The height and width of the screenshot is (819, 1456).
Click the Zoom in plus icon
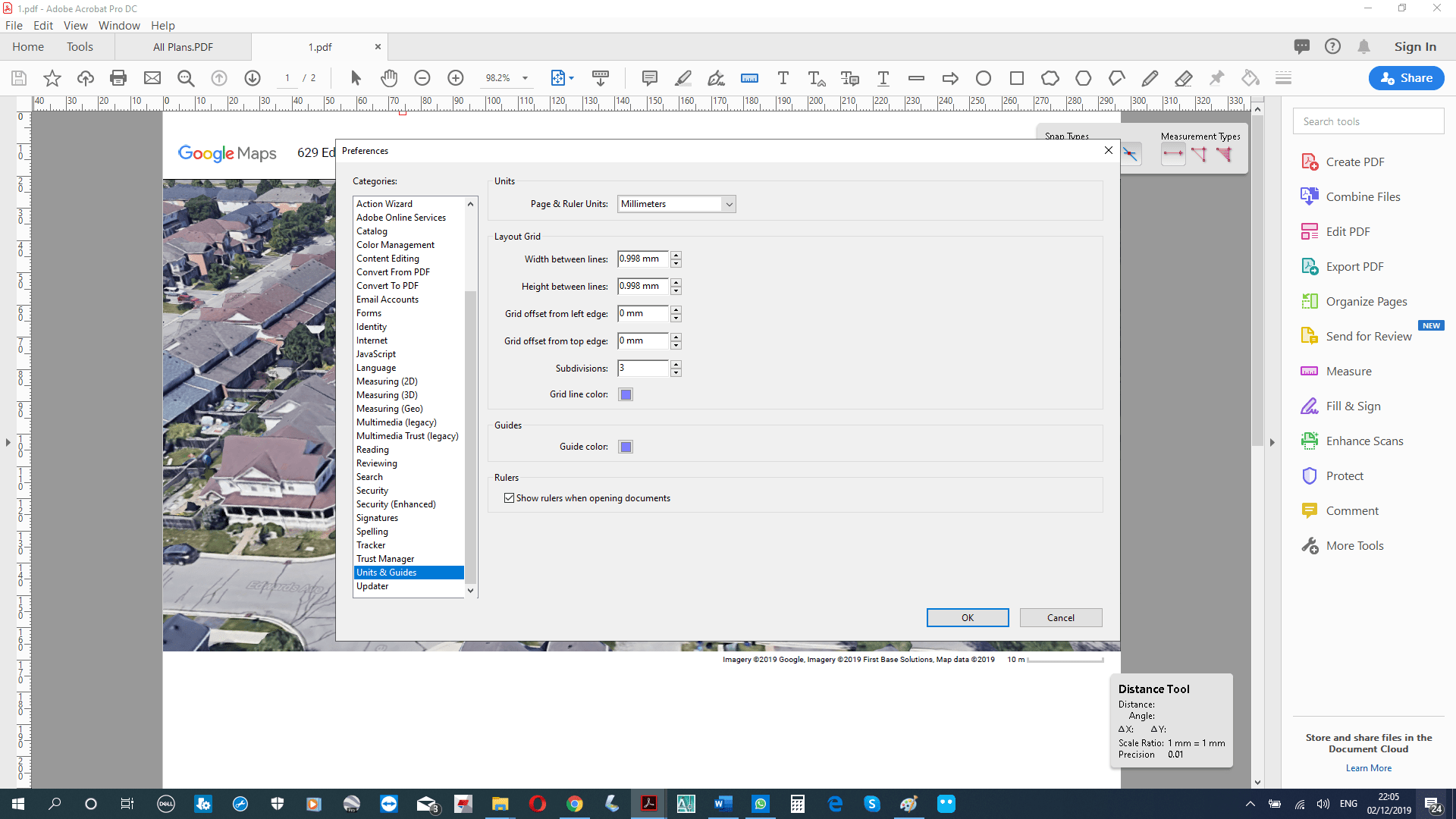point(456,78)
